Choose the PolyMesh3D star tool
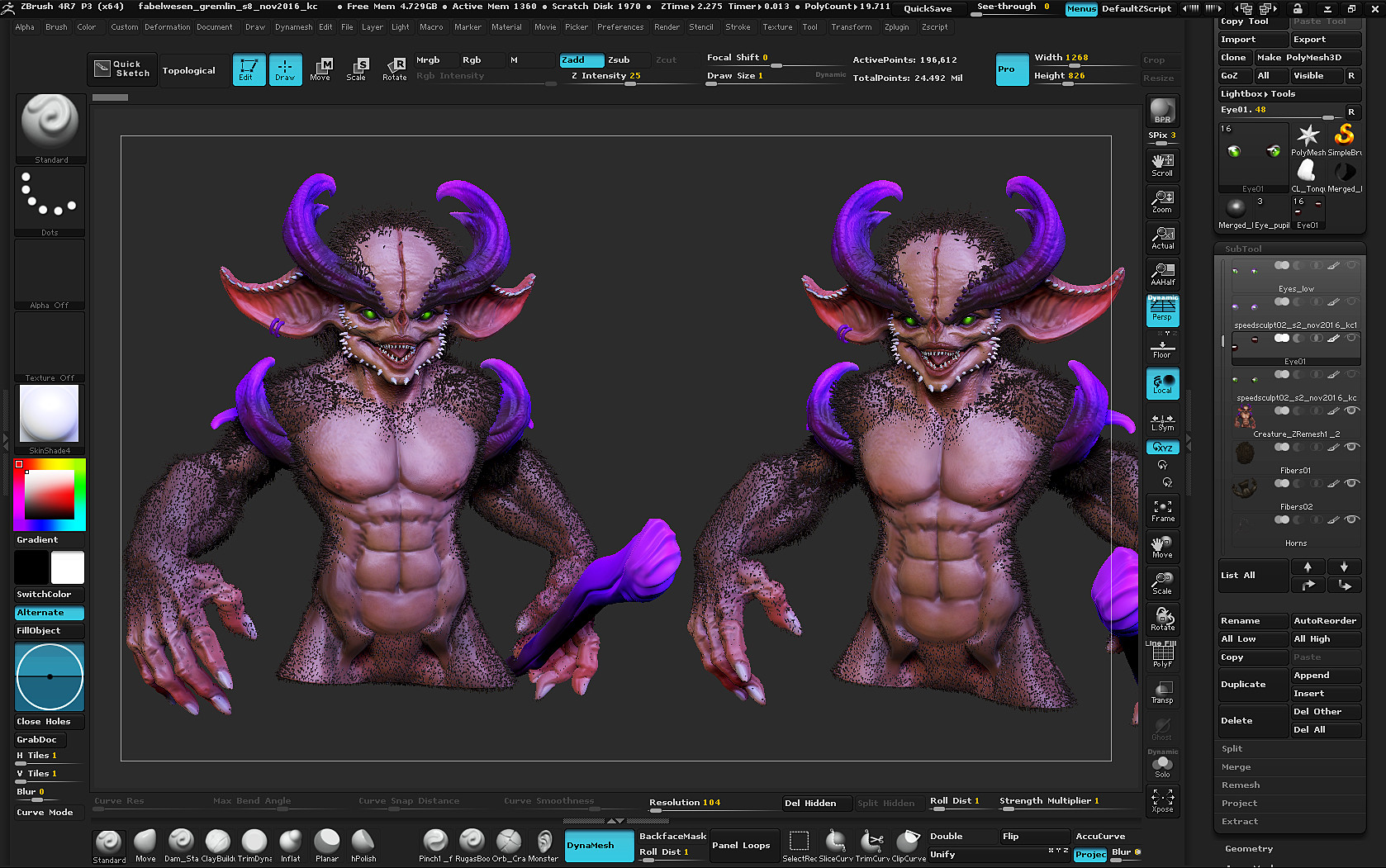Screen dimensions: 1386x868 coord(1308,140)
